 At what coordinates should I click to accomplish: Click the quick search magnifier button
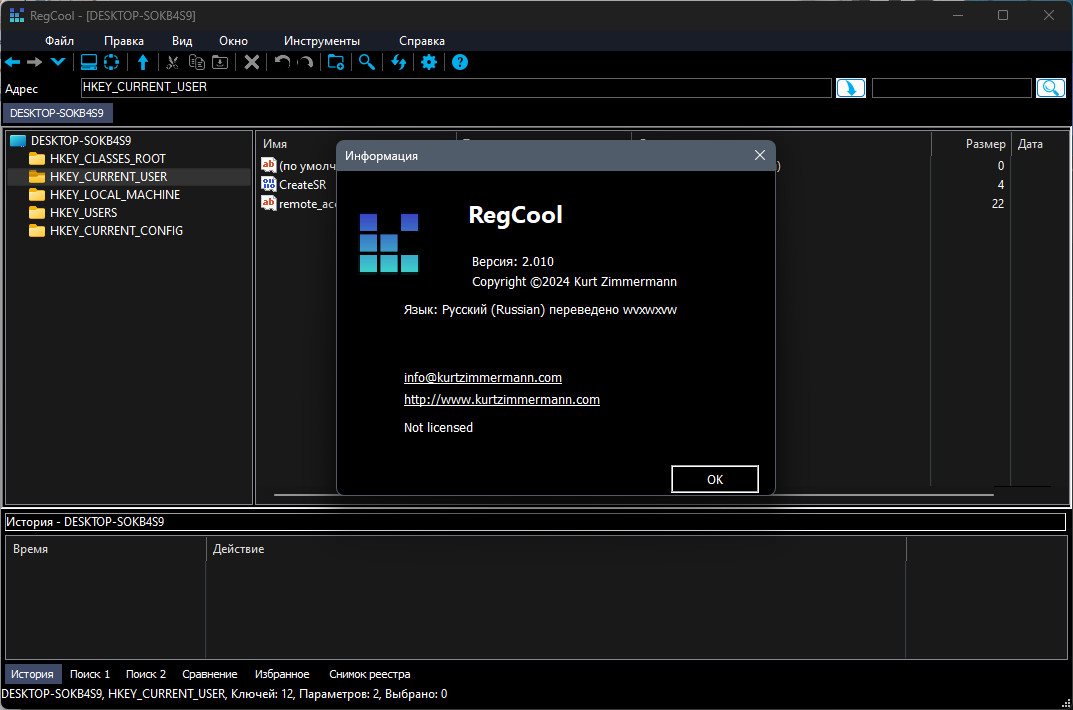tap(1050, 88)
